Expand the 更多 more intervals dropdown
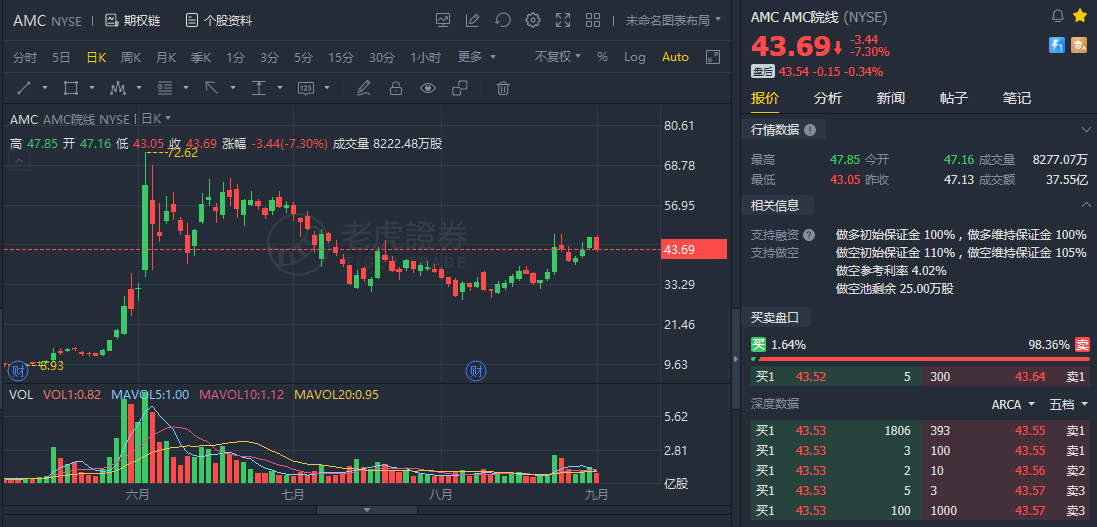Viewport: 1097px width, 527px height. pyautogui.click(x=476, y=57)
